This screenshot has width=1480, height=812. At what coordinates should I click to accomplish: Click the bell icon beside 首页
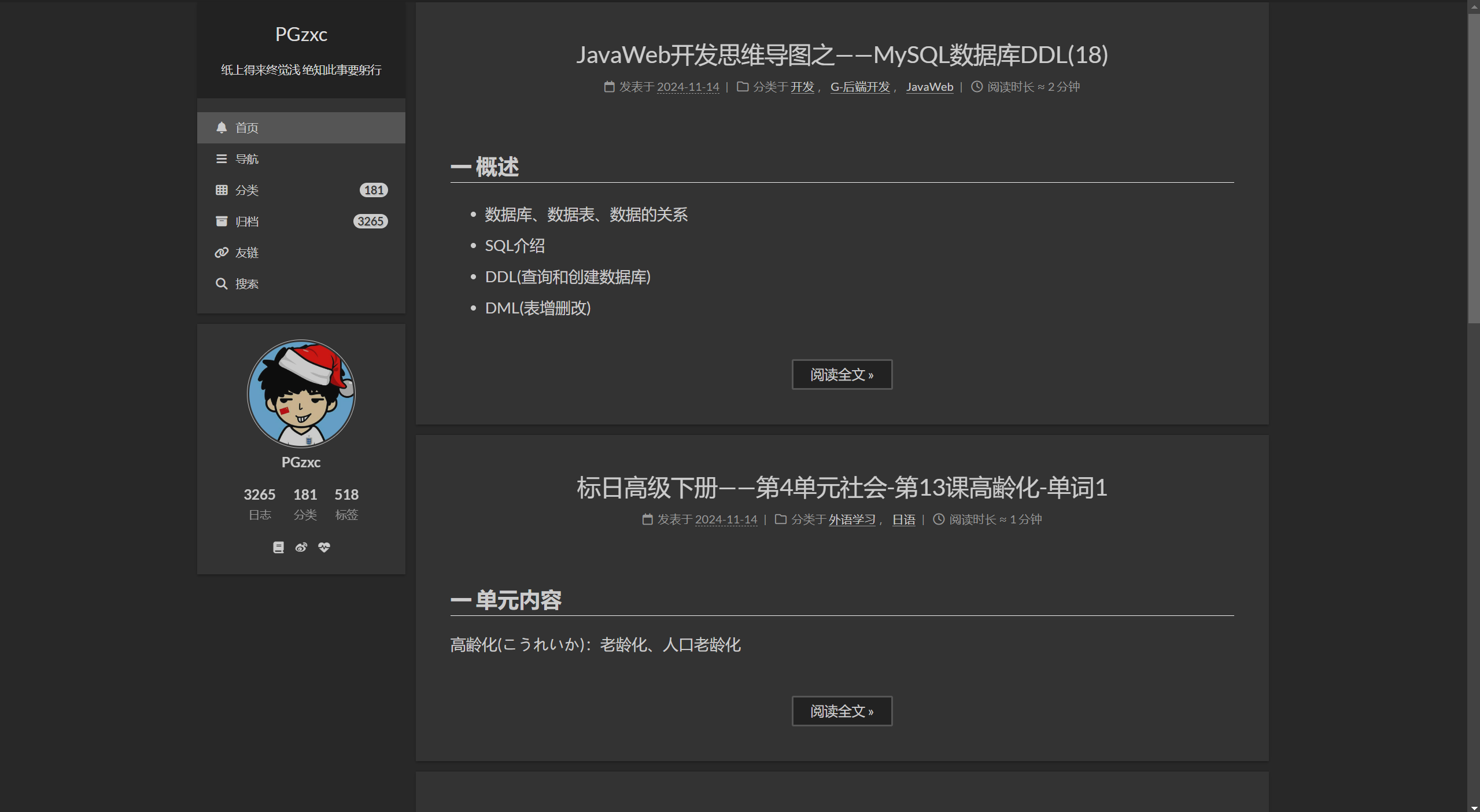click(x=221, y=127)
